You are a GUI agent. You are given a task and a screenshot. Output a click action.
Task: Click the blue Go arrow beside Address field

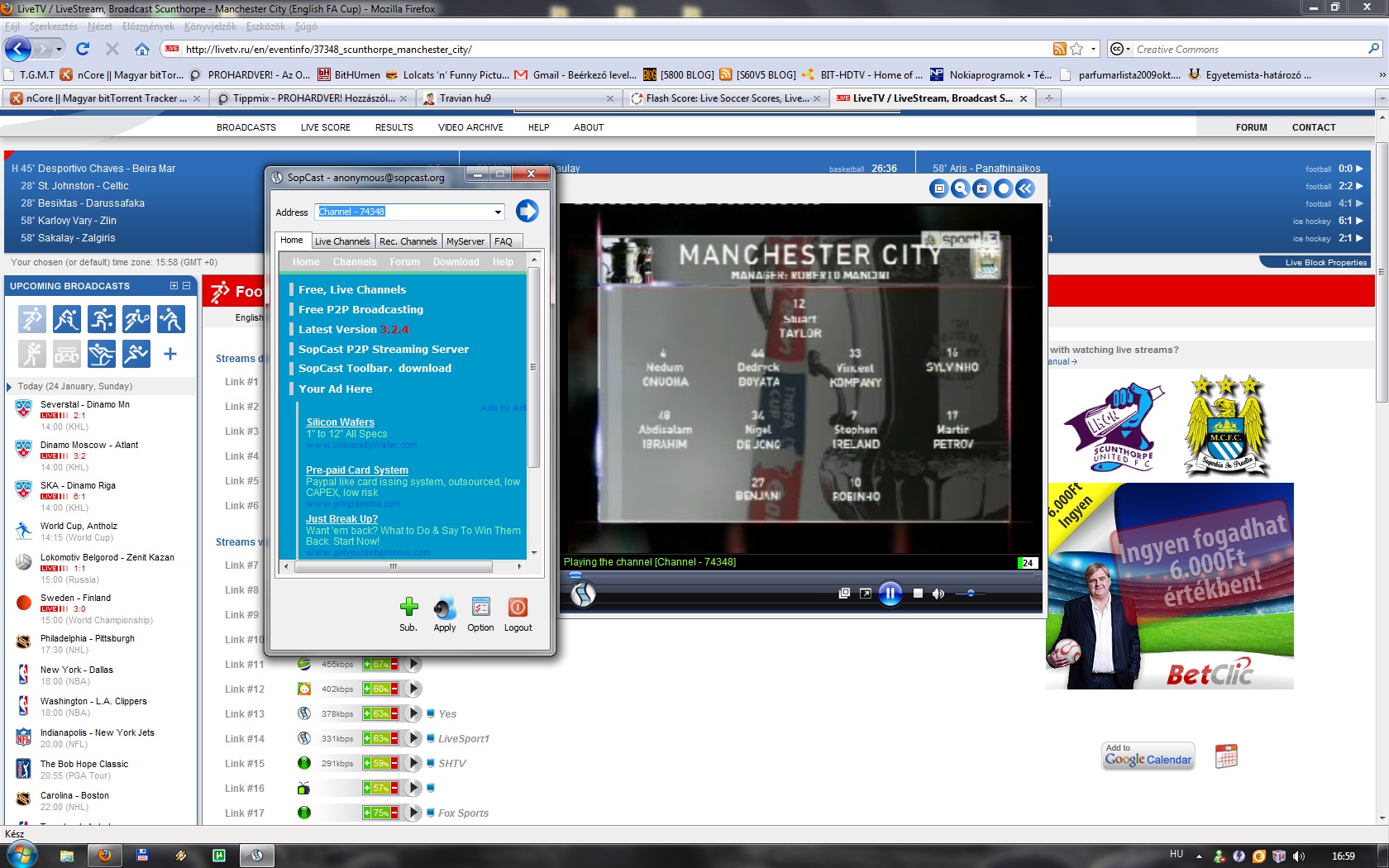click(527, 211)
